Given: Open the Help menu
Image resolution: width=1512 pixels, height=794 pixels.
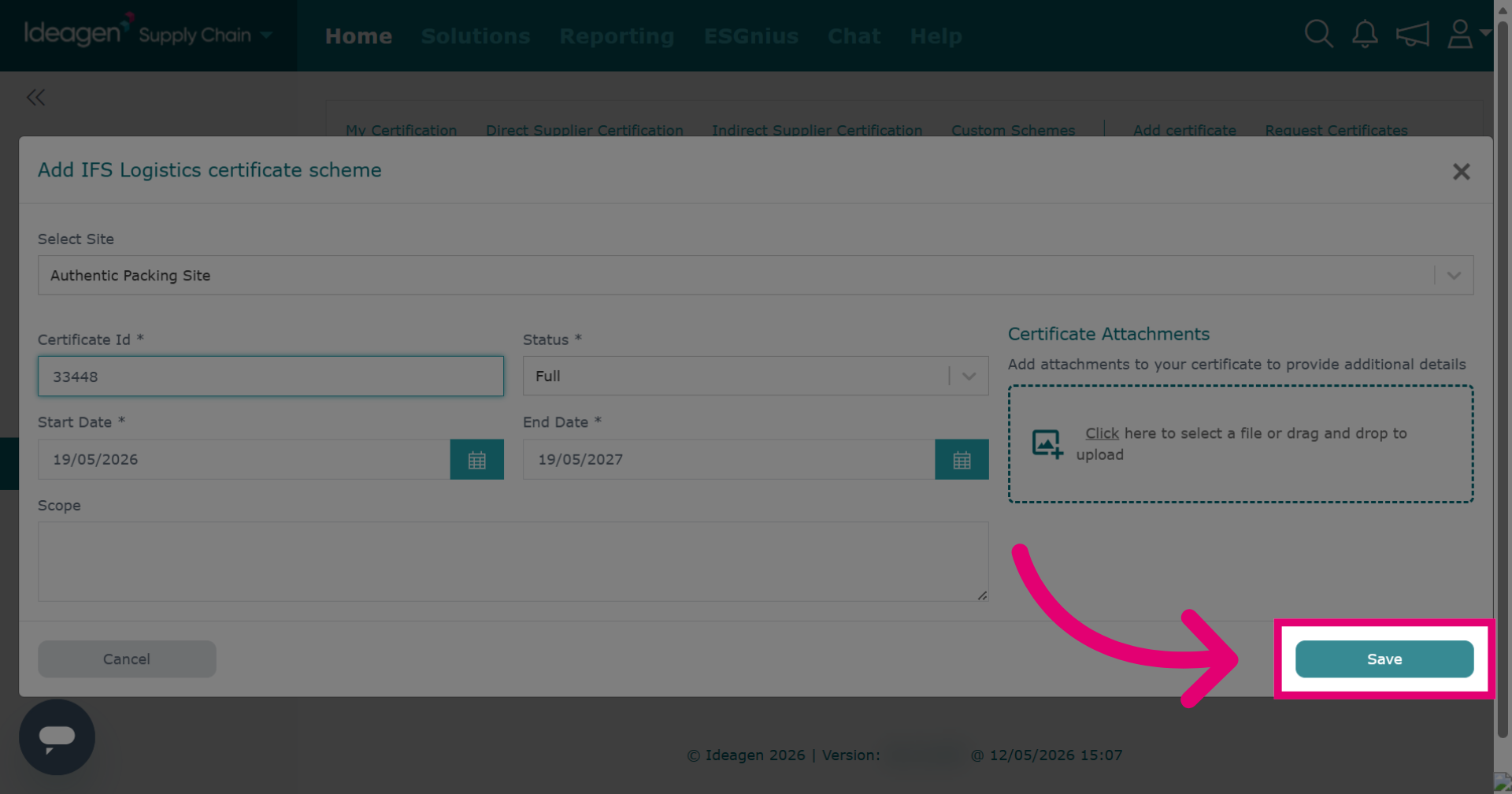Looking at the screenshot, I should point(936,36).
